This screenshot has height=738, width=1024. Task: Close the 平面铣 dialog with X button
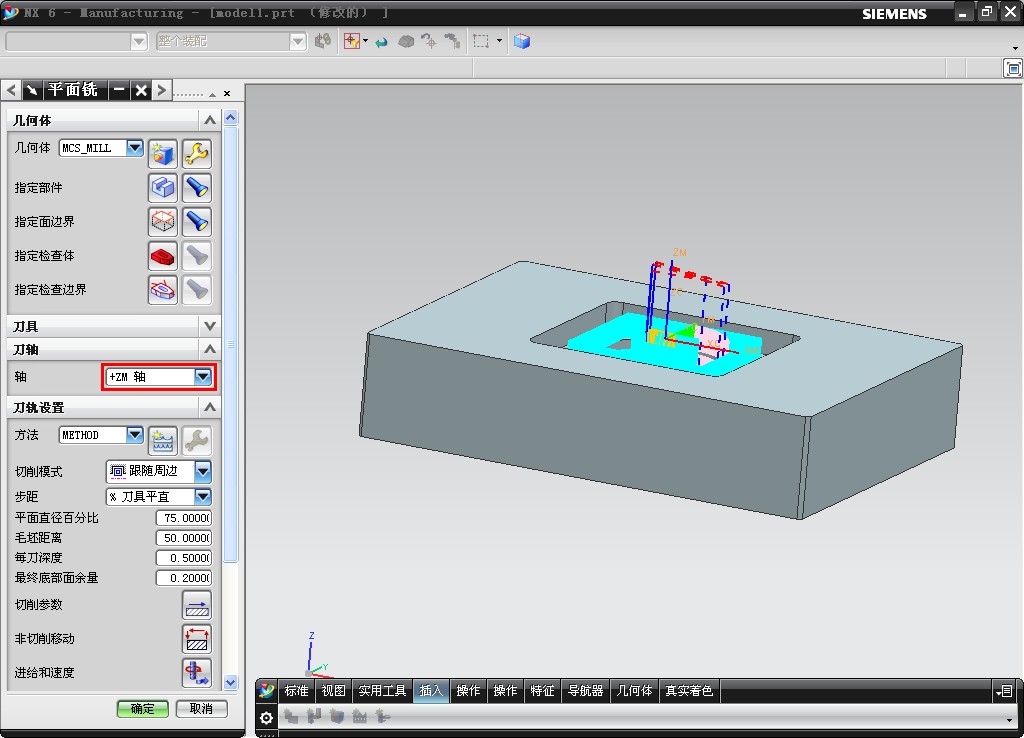(141, 90)
